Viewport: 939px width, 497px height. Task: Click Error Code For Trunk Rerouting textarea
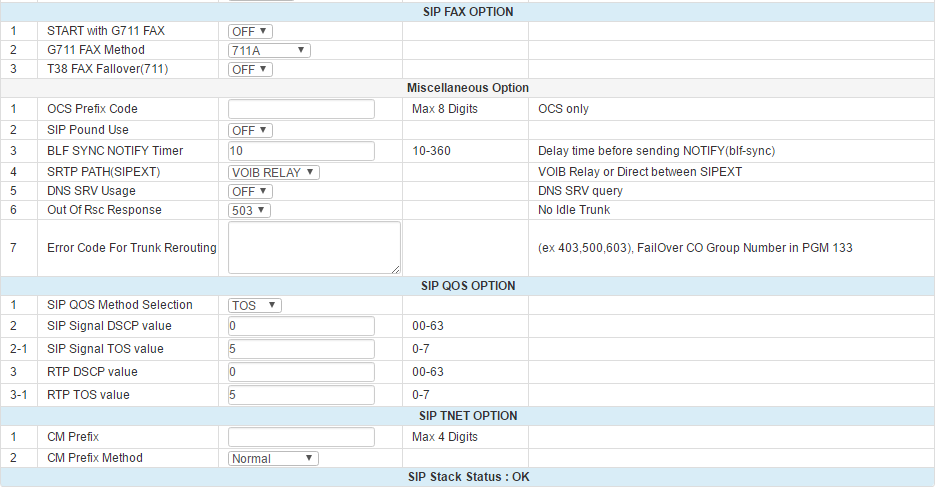point(314,247)
